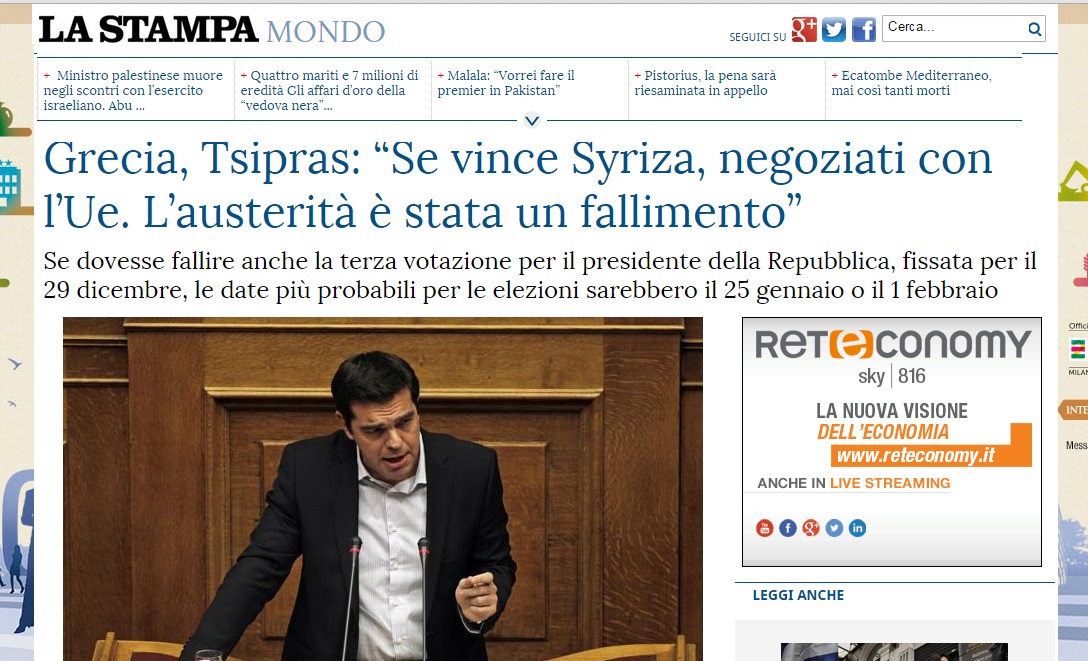Viewport: 1088px width, 661px height.
Task: Open Reteconomy YouTube icon in ad
Action: (764, 528)
